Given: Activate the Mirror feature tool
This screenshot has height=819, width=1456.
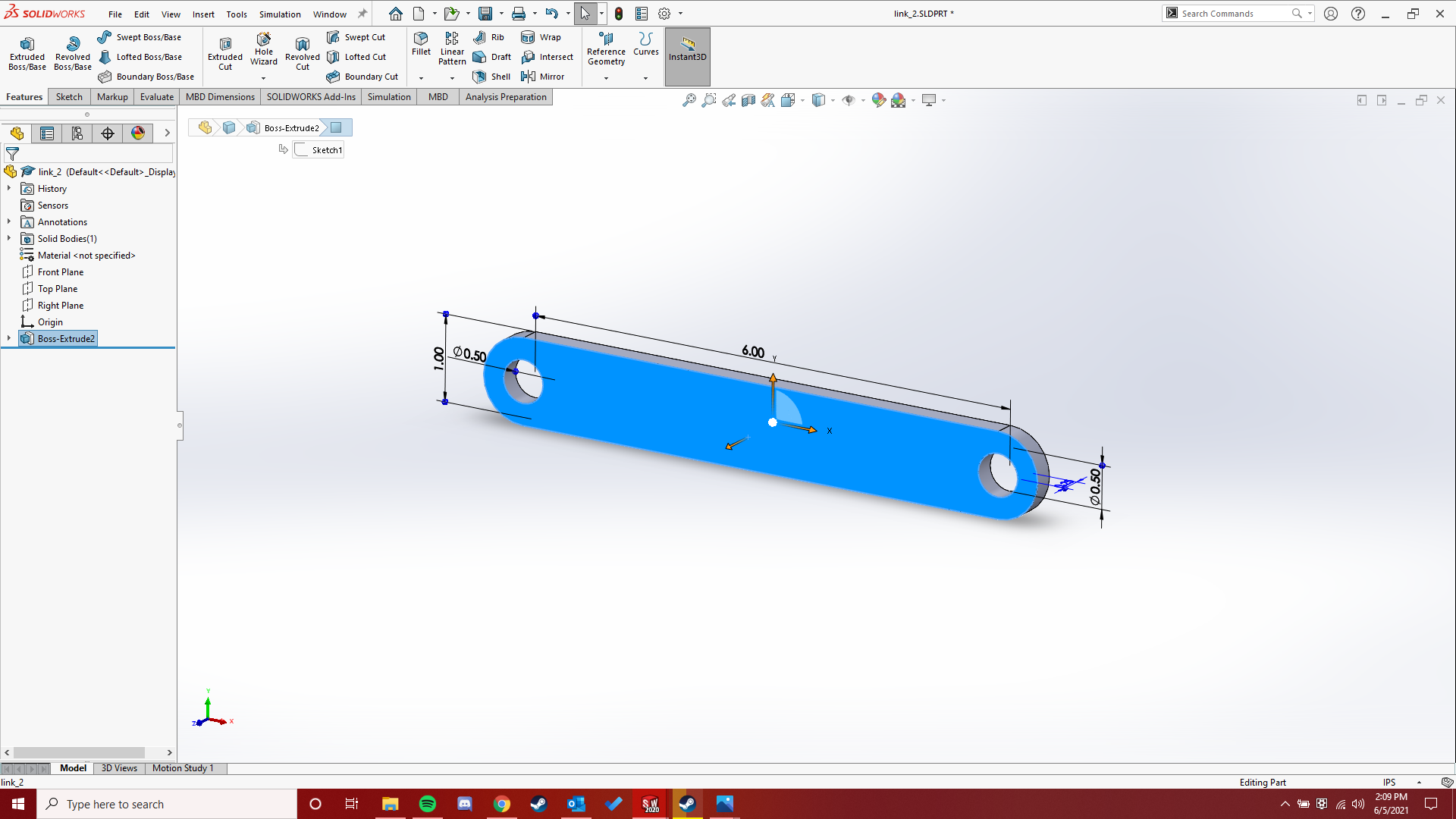Looking at the screenshot, I should click(544, 76).
